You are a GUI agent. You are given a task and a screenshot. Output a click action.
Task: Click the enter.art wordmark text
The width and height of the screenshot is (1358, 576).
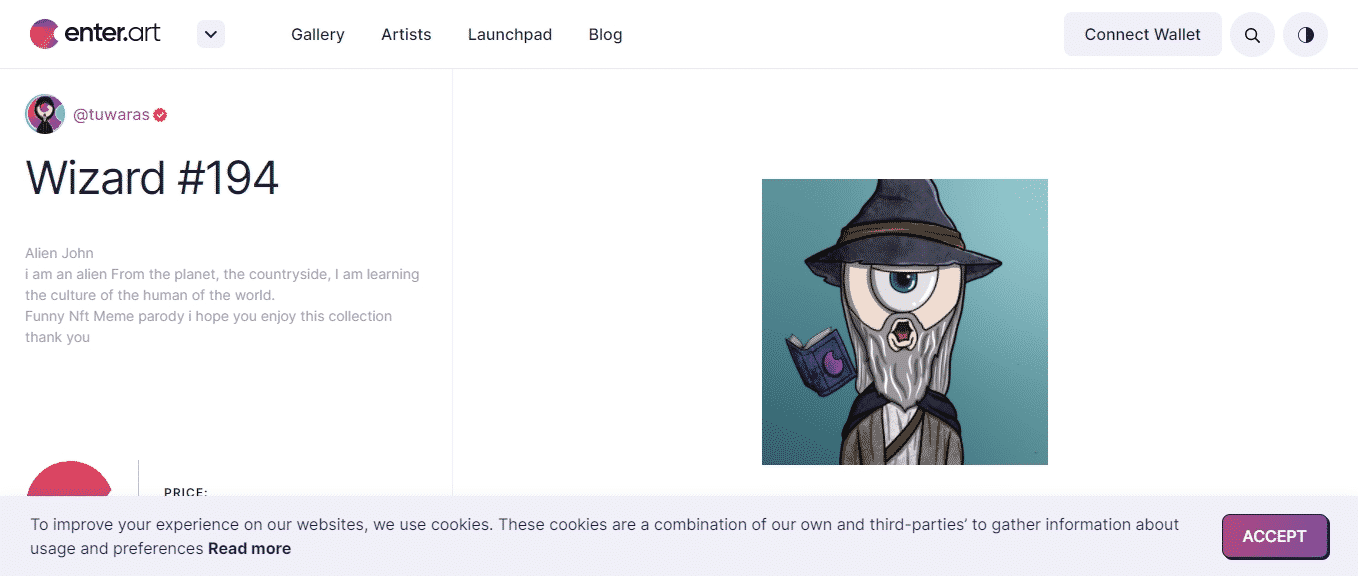pos(112,34)
